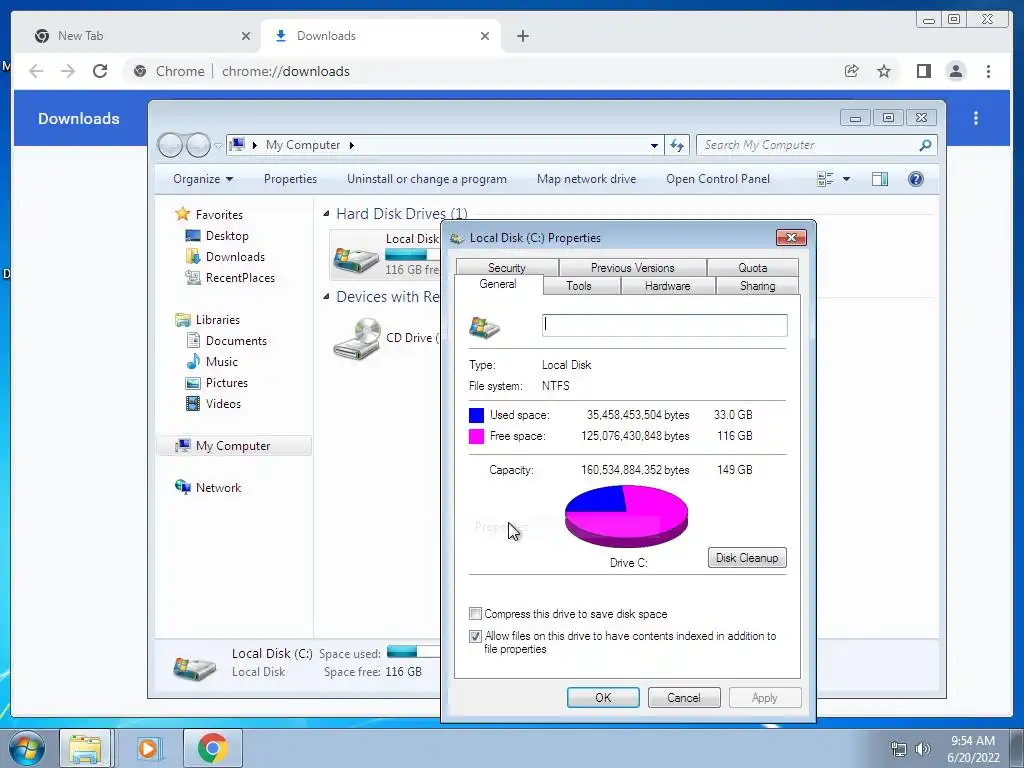Select Documents library

(x=227, y=341)
